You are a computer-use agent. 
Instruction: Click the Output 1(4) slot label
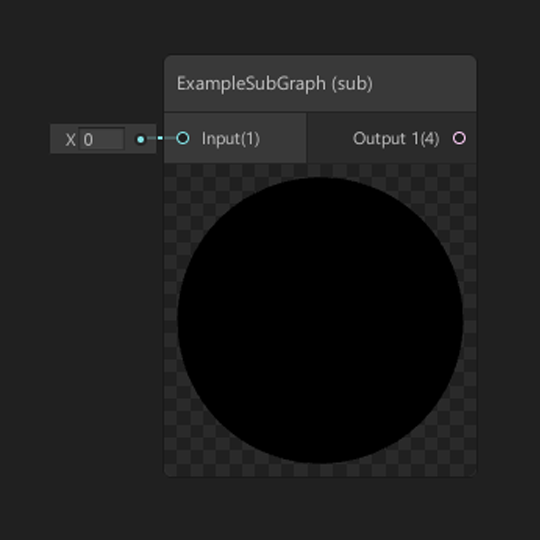pos(396,138)
